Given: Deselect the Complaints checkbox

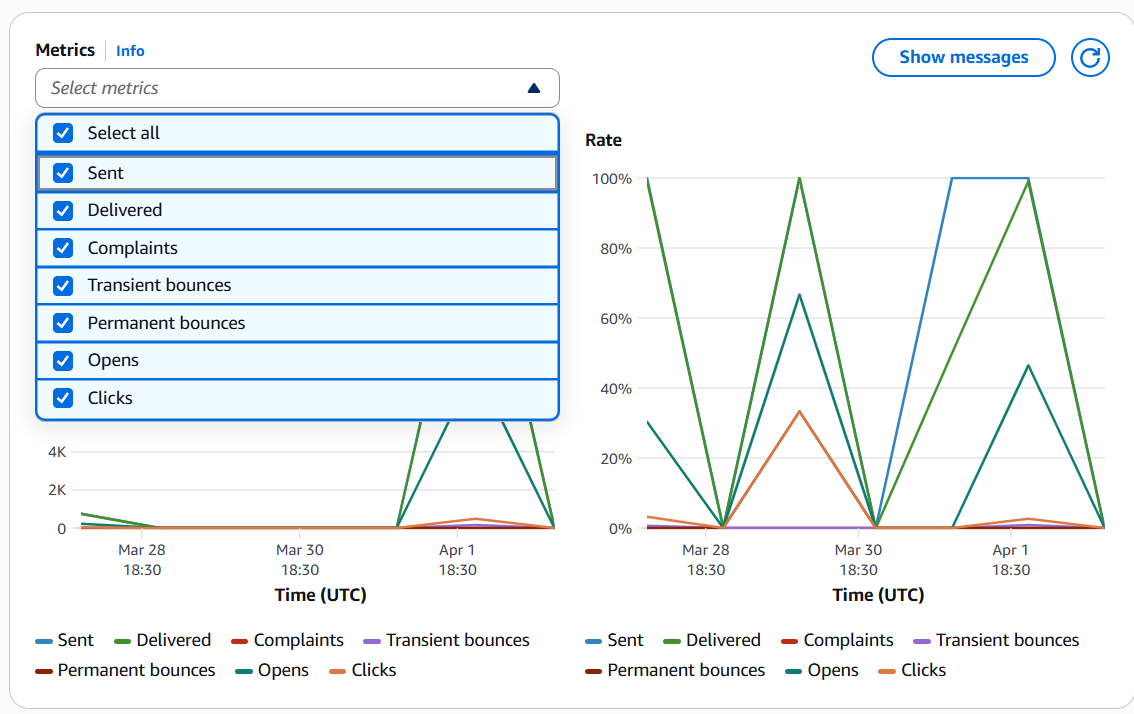Looking at the screenshot, I should (63, 248).
